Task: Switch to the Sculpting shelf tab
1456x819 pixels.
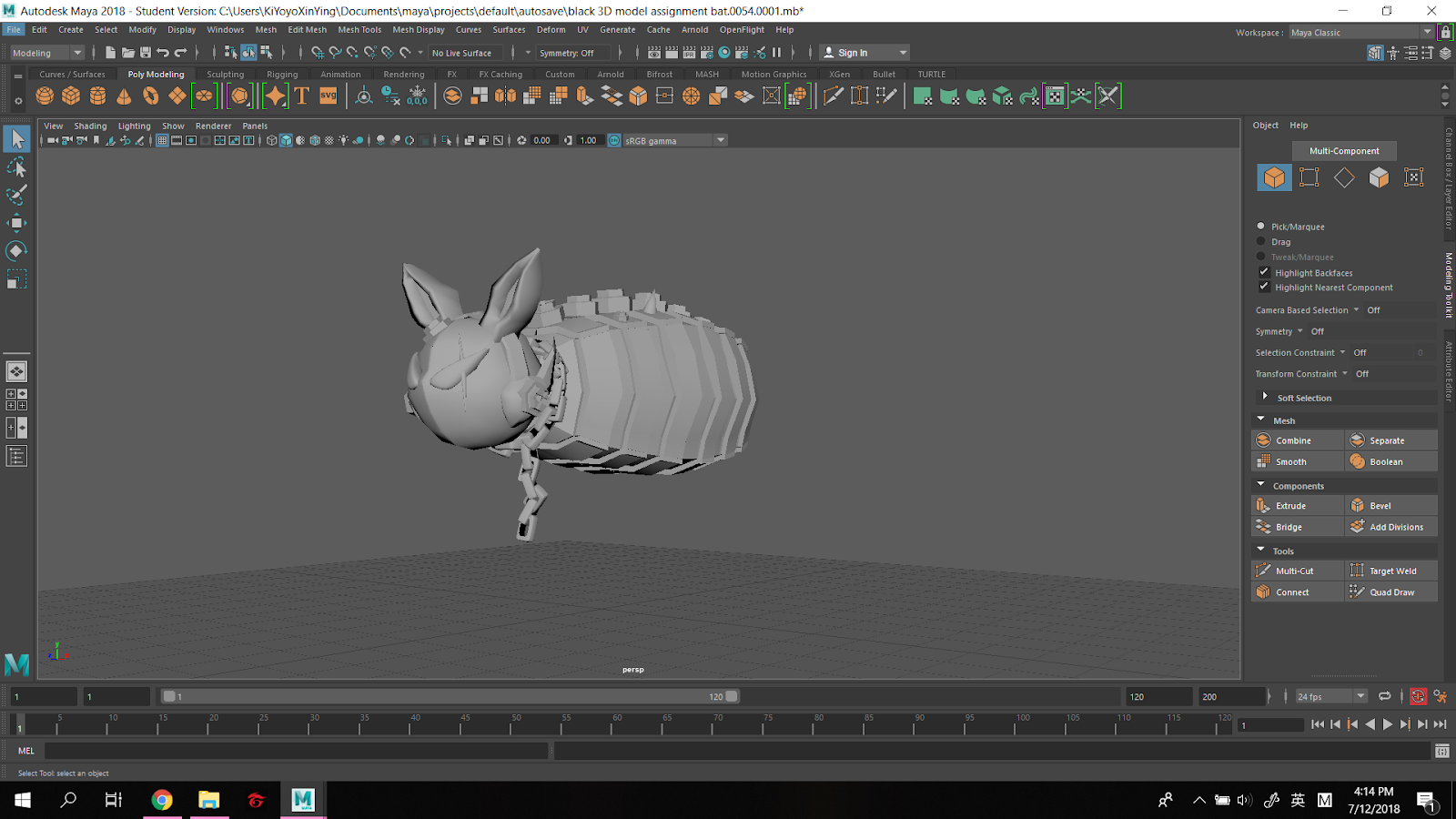Action: (225, 75)
